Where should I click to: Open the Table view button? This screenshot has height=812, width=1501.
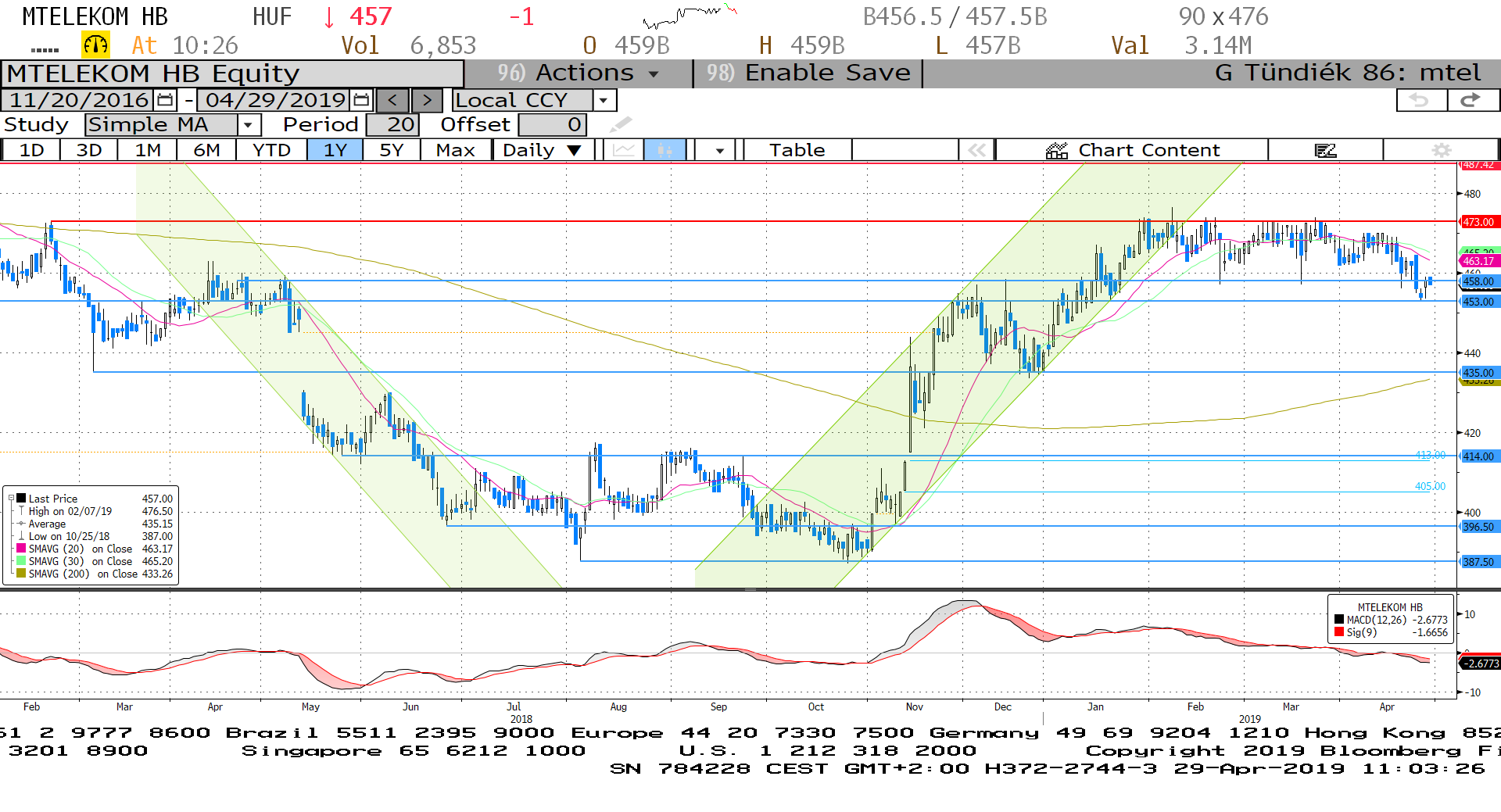797,150
